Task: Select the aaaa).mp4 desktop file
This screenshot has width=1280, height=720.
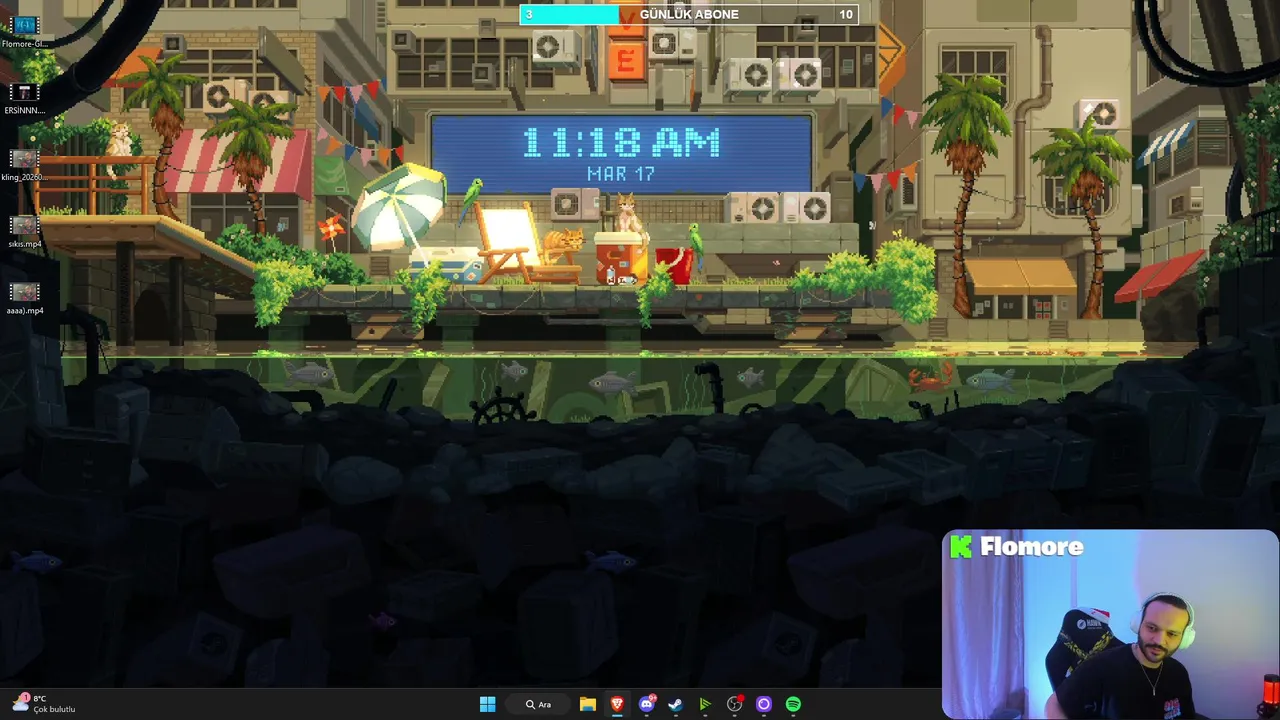Action: click(24, 298)
